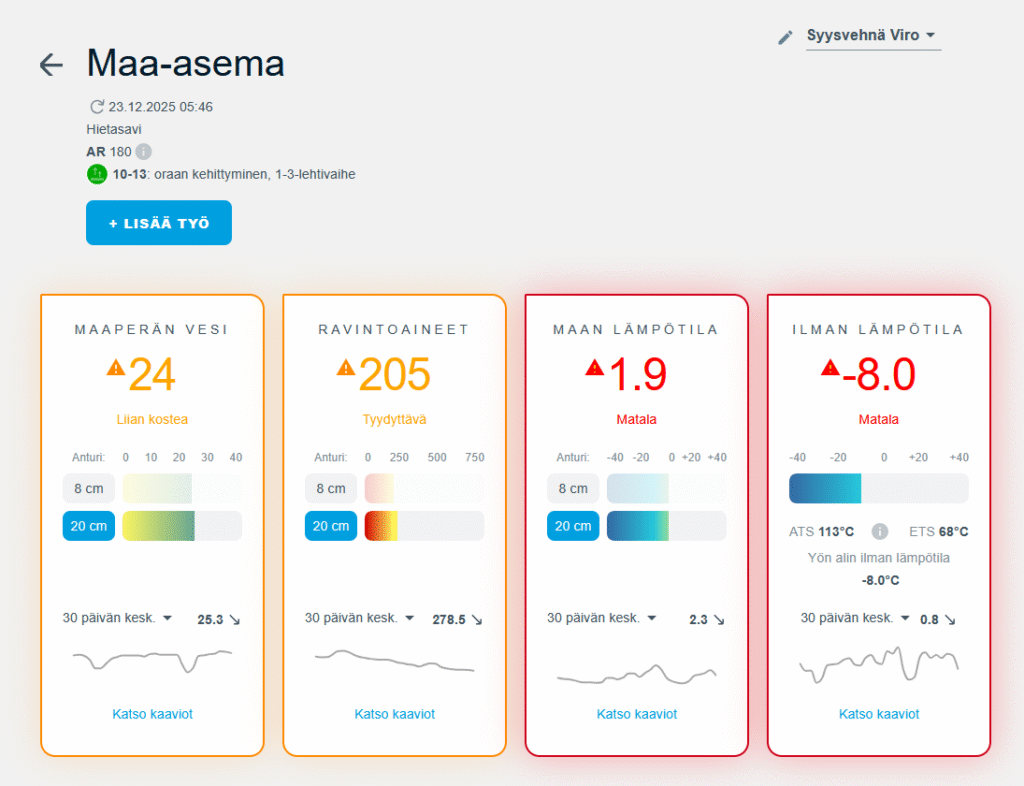Select 8 cm sensor in Ravintoaineet card
Screen dimensions: 1024x786
(331, 488)
